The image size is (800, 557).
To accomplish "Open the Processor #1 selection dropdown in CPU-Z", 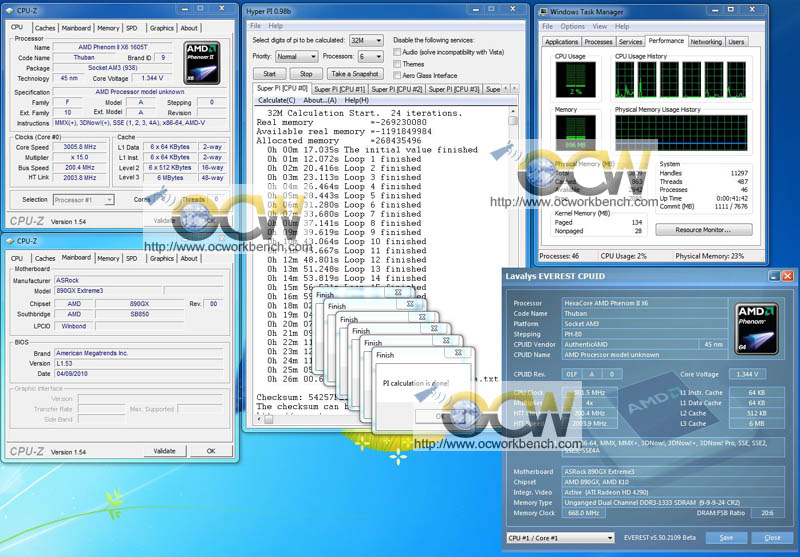I will (x=84, y=200).
